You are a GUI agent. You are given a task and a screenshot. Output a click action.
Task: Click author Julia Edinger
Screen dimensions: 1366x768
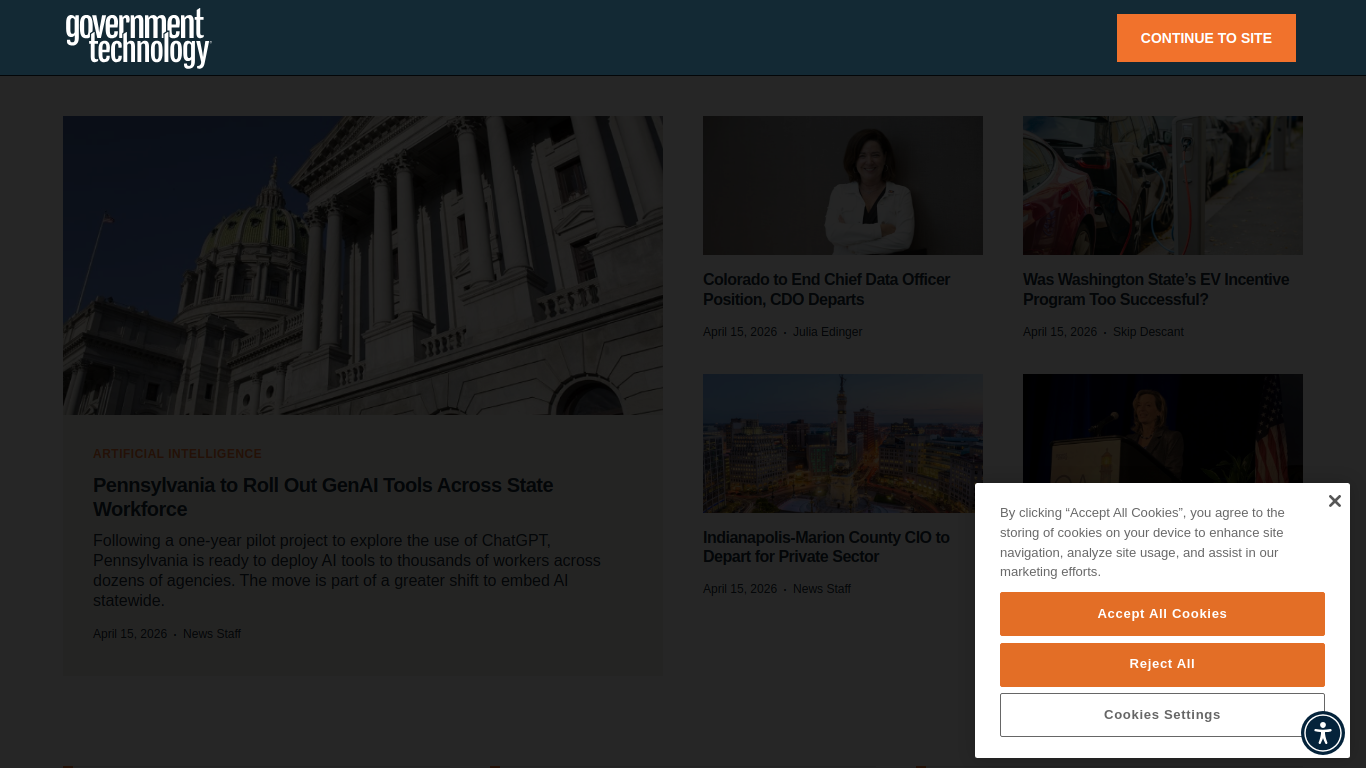point(827,332)
